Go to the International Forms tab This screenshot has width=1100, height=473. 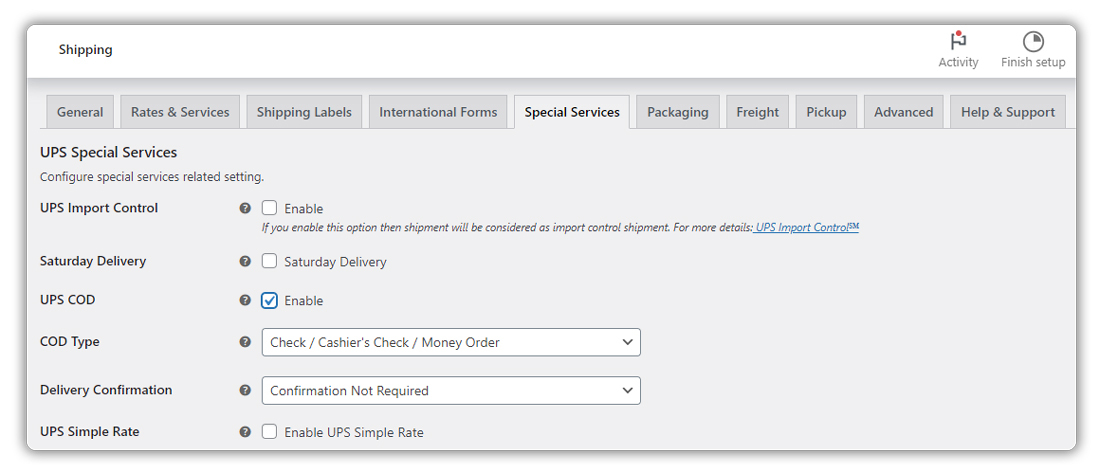[438, 112]
